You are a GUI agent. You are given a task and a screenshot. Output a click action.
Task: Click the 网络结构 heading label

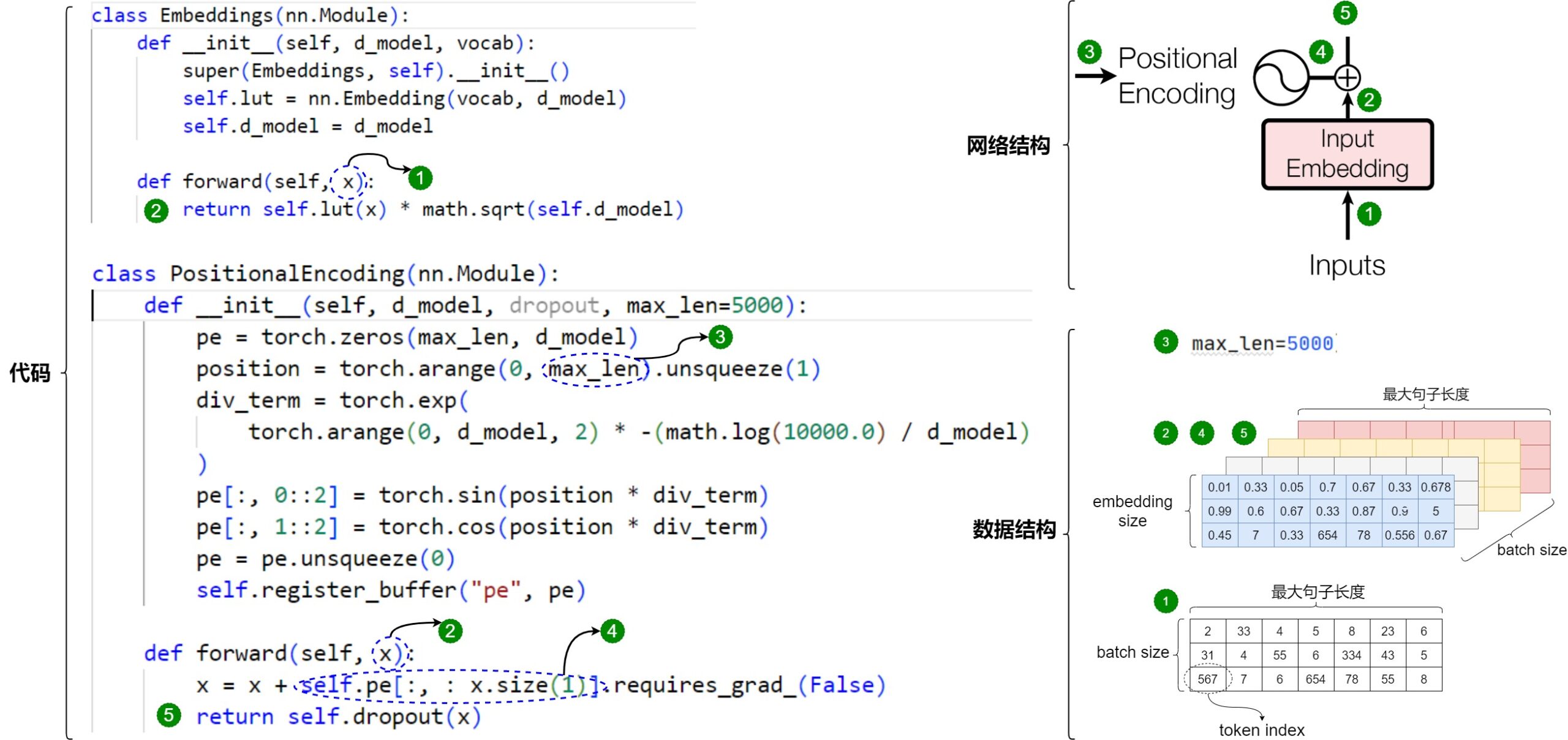pos(1008,146)
